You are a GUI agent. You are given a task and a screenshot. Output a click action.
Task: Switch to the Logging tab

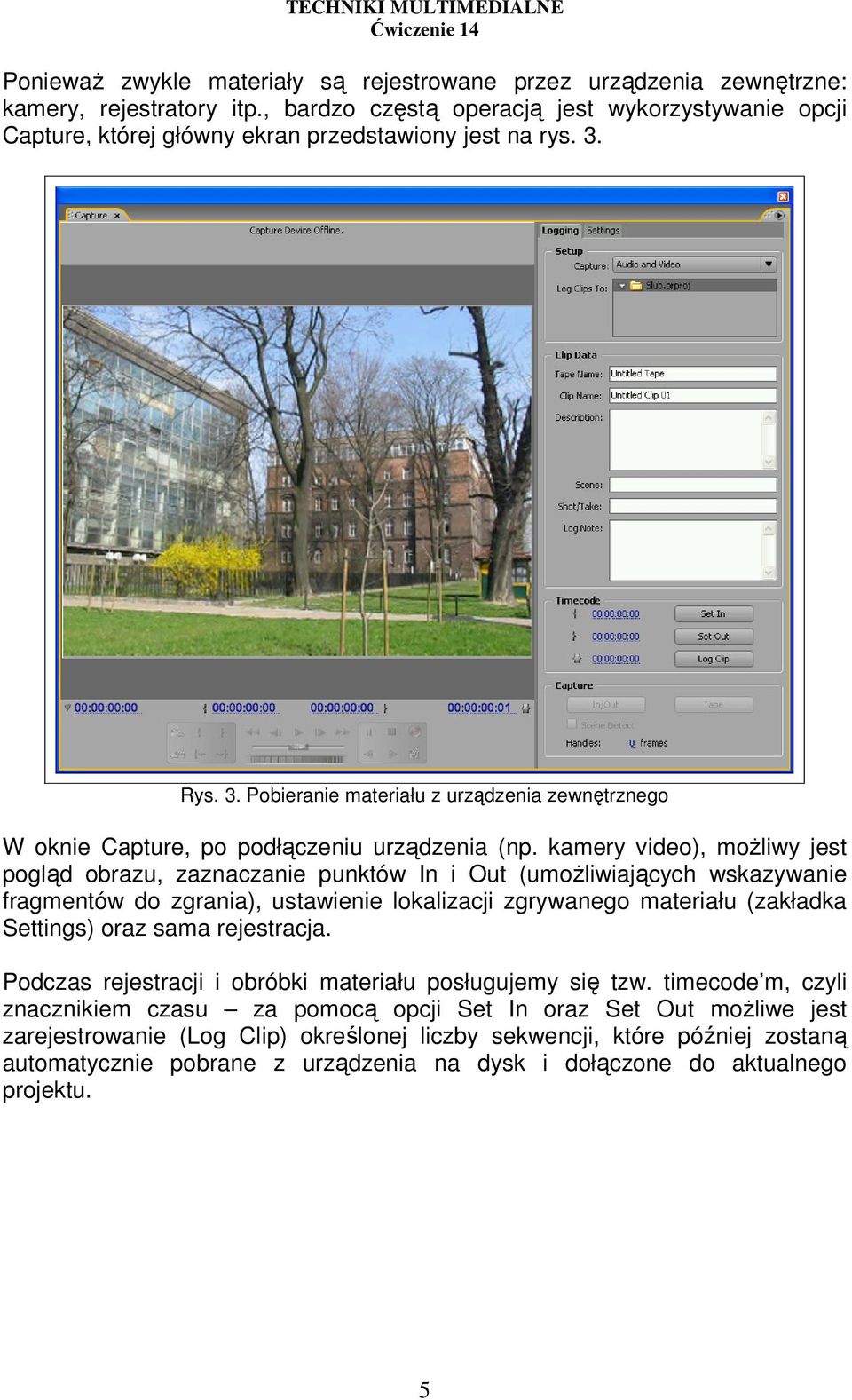coord(560,231)
